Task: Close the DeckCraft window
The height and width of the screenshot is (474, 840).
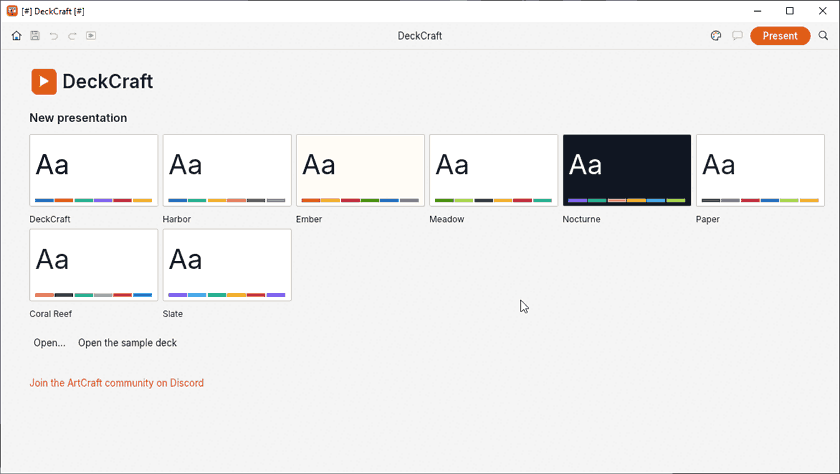Action: point(823,11)
